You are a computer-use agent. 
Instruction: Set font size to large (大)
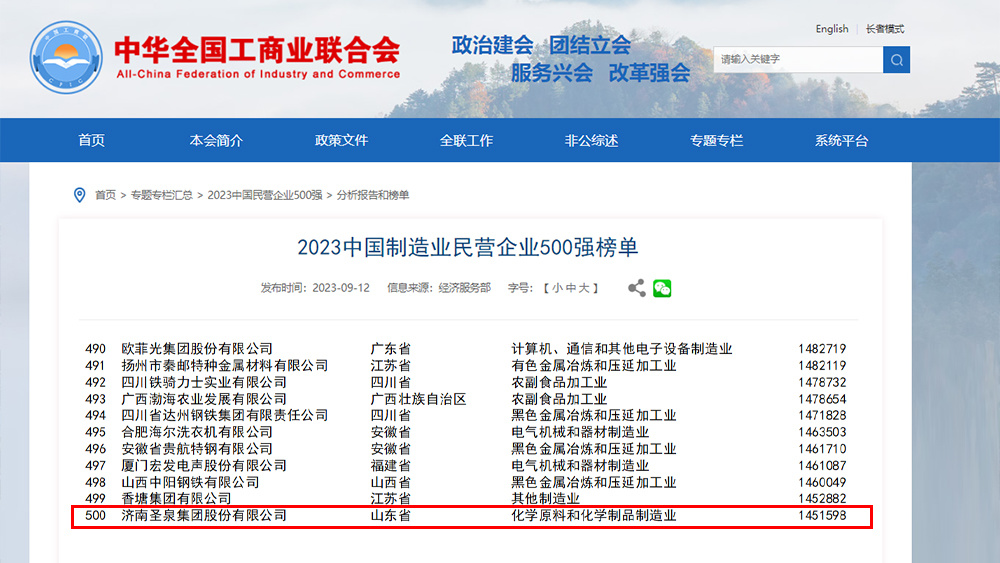(585, 288)
